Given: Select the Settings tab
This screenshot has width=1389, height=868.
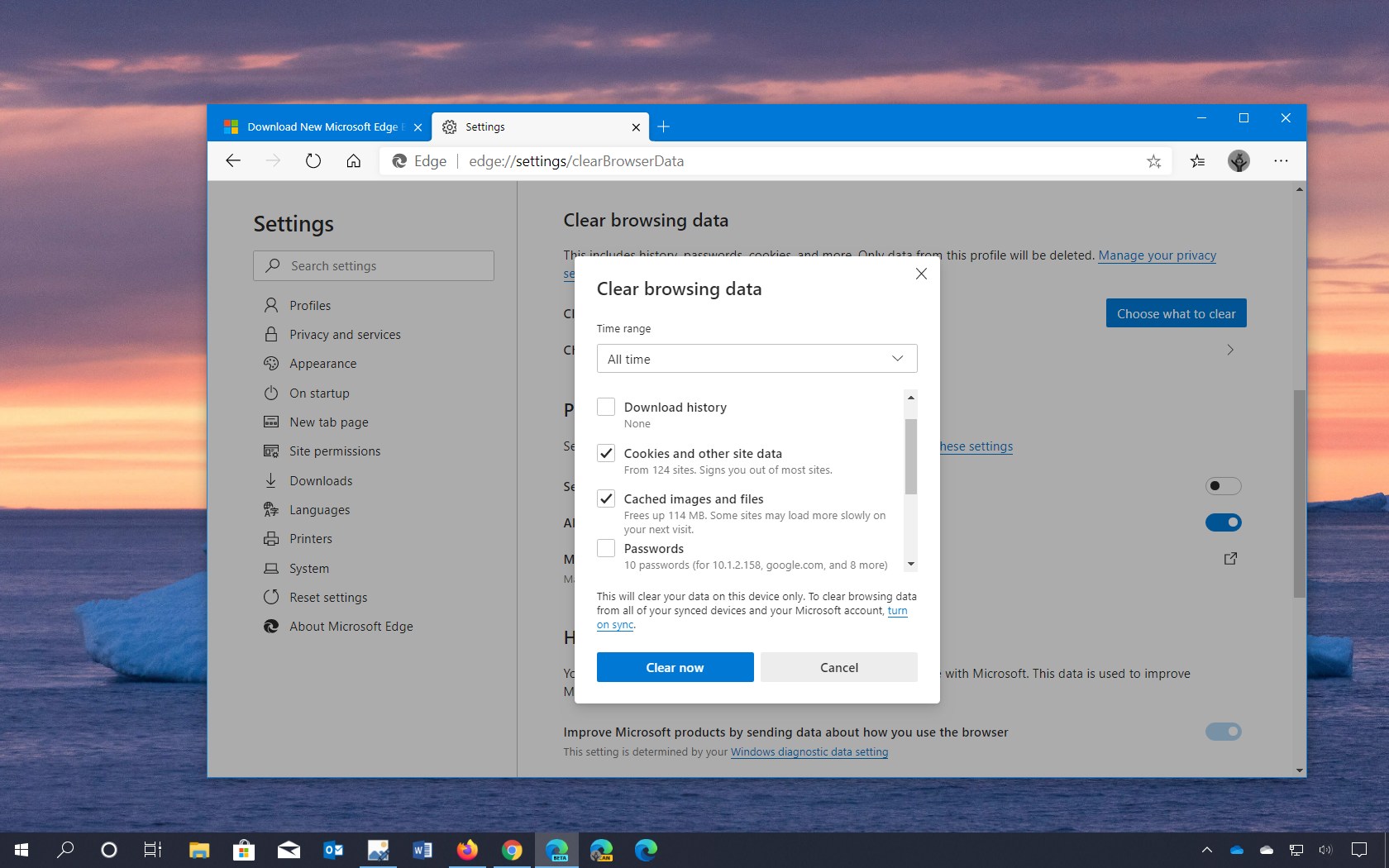Looking at the screenshot, I should click(x=529, y=126).
